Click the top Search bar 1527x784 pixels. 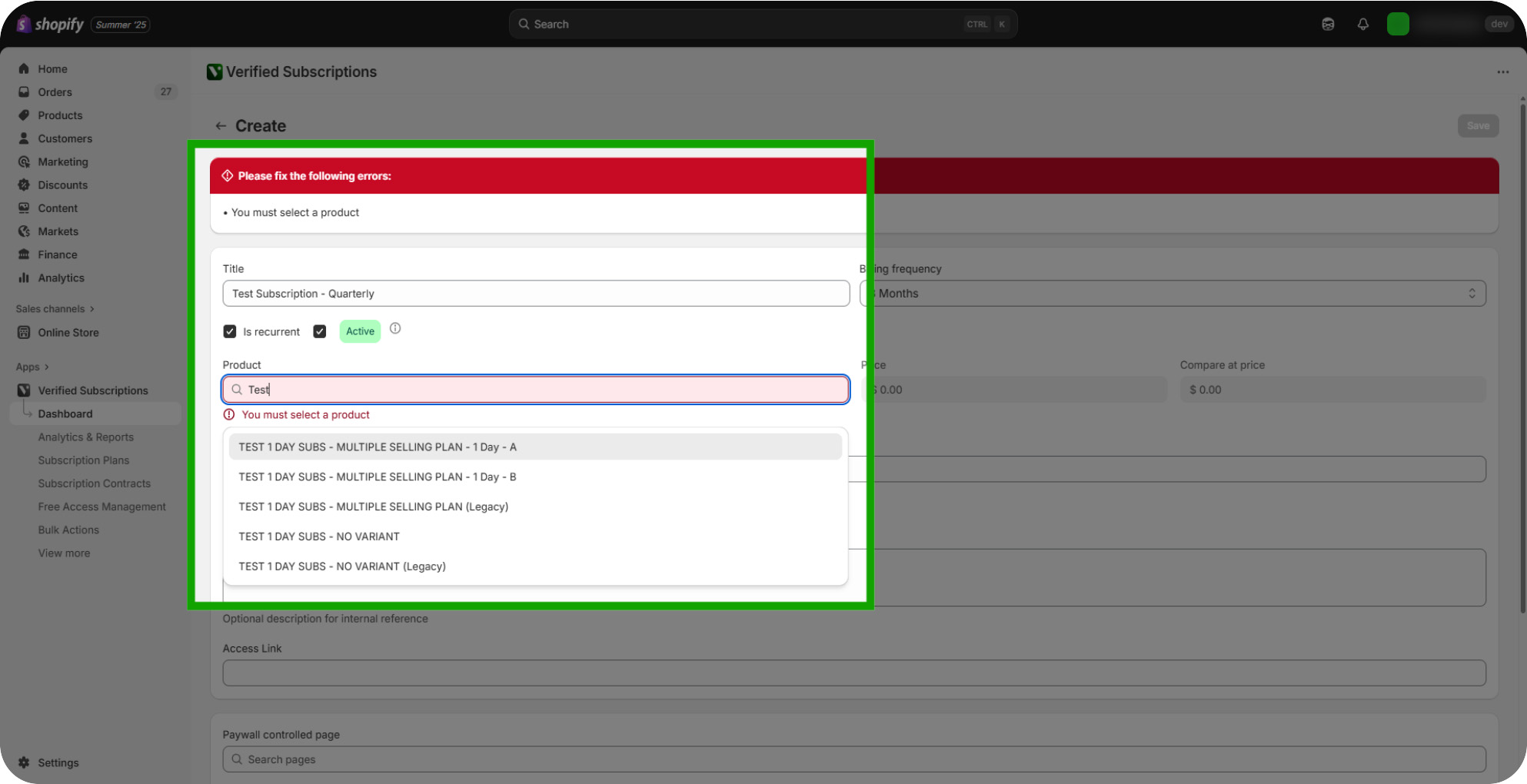tap(763, 24)
